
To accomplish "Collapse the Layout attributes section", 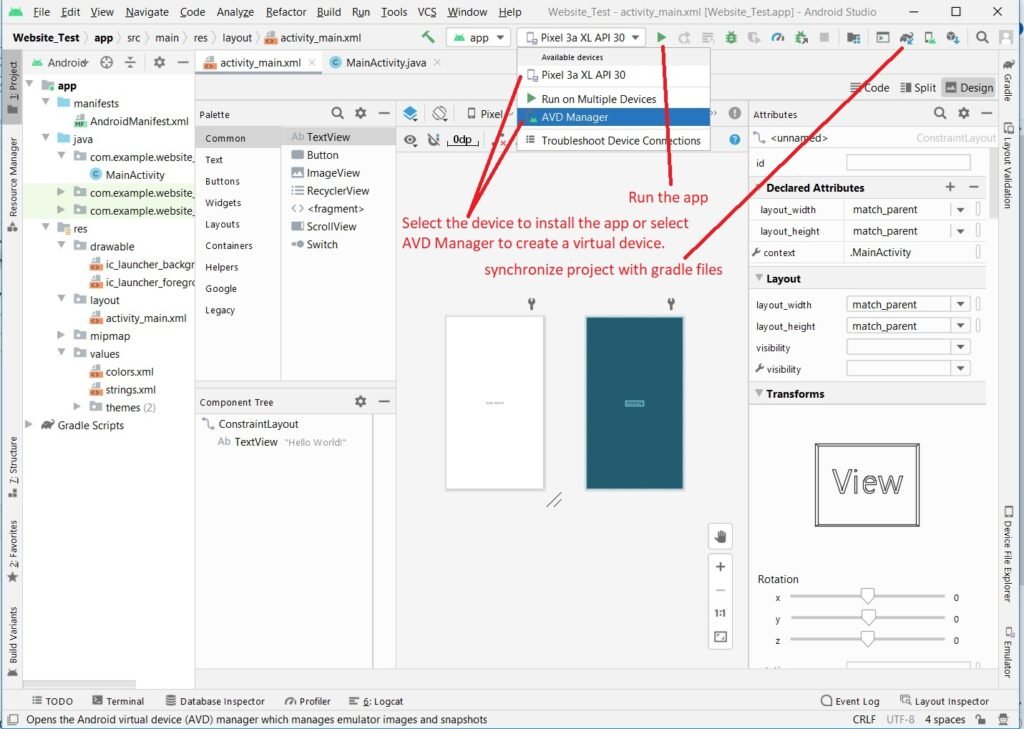I will pos(759,278).
